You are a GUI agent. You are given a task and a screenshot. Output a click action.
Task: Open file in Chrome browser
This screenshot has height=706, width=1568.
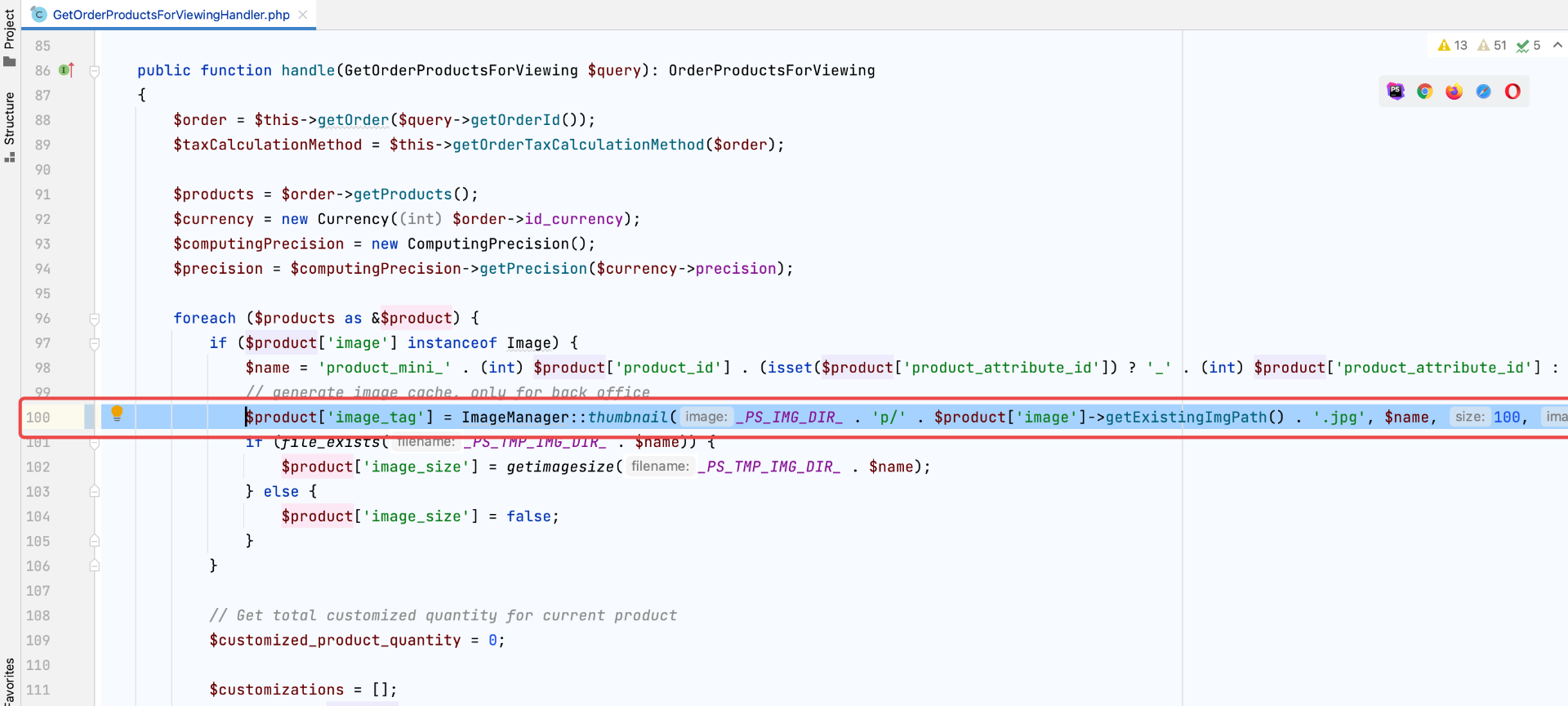point(1425,92)
